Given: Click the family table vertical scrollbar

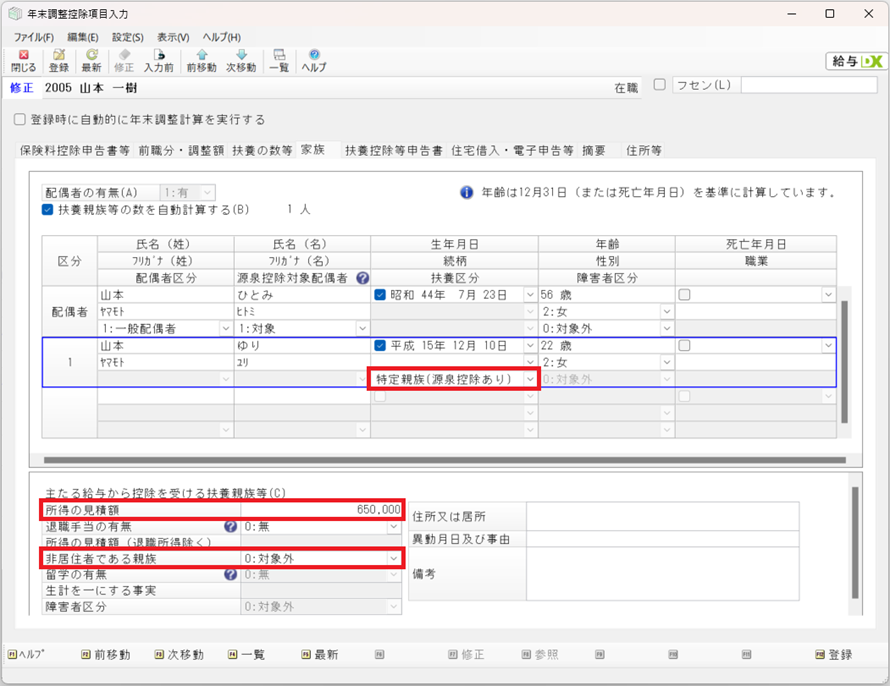Looking at the screenshot, I should pyautogui.click(x=843, y=360).
